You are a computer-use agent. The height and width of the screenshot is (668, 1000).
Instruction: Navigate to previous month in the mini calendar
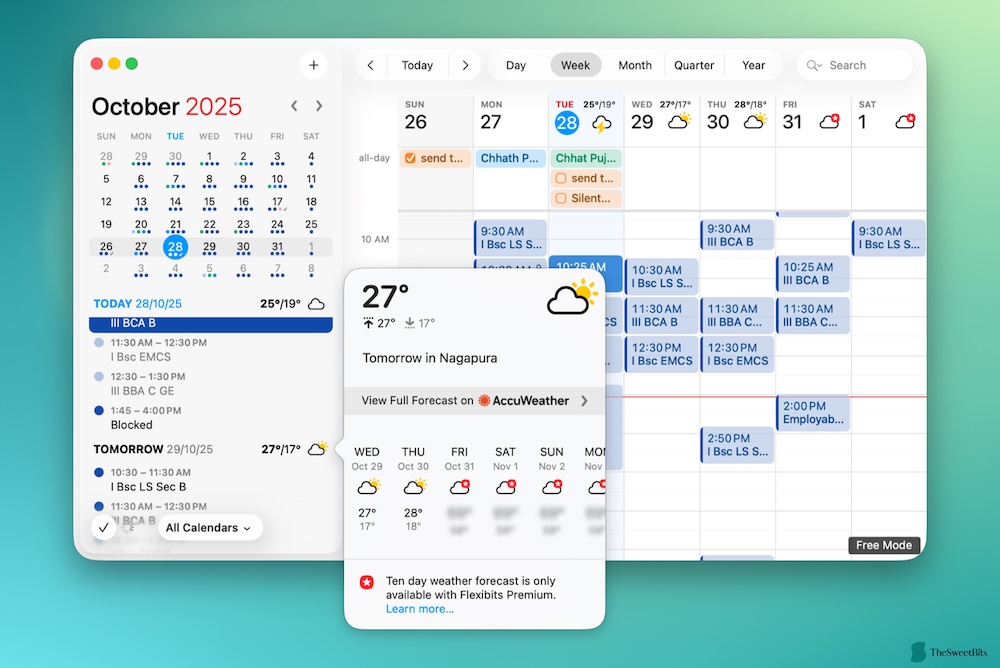(294, 105)
